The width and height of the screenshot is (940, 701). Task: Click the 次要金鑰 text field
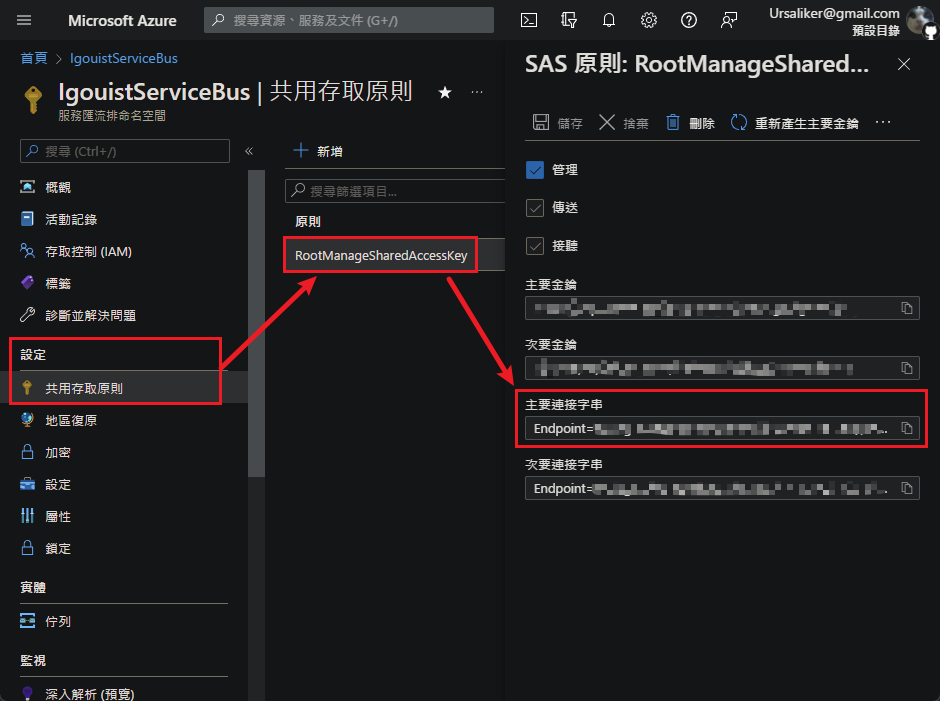pos(722,368)
